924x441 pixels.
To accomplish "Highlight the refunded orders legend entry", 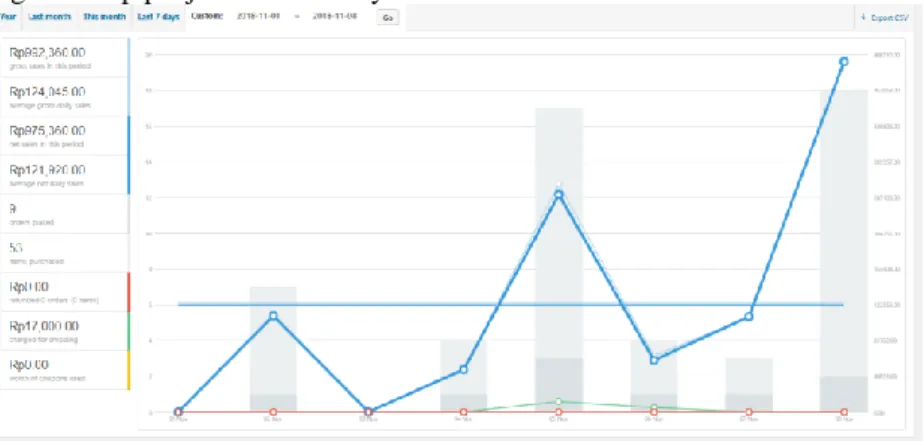I will [65, 291].
